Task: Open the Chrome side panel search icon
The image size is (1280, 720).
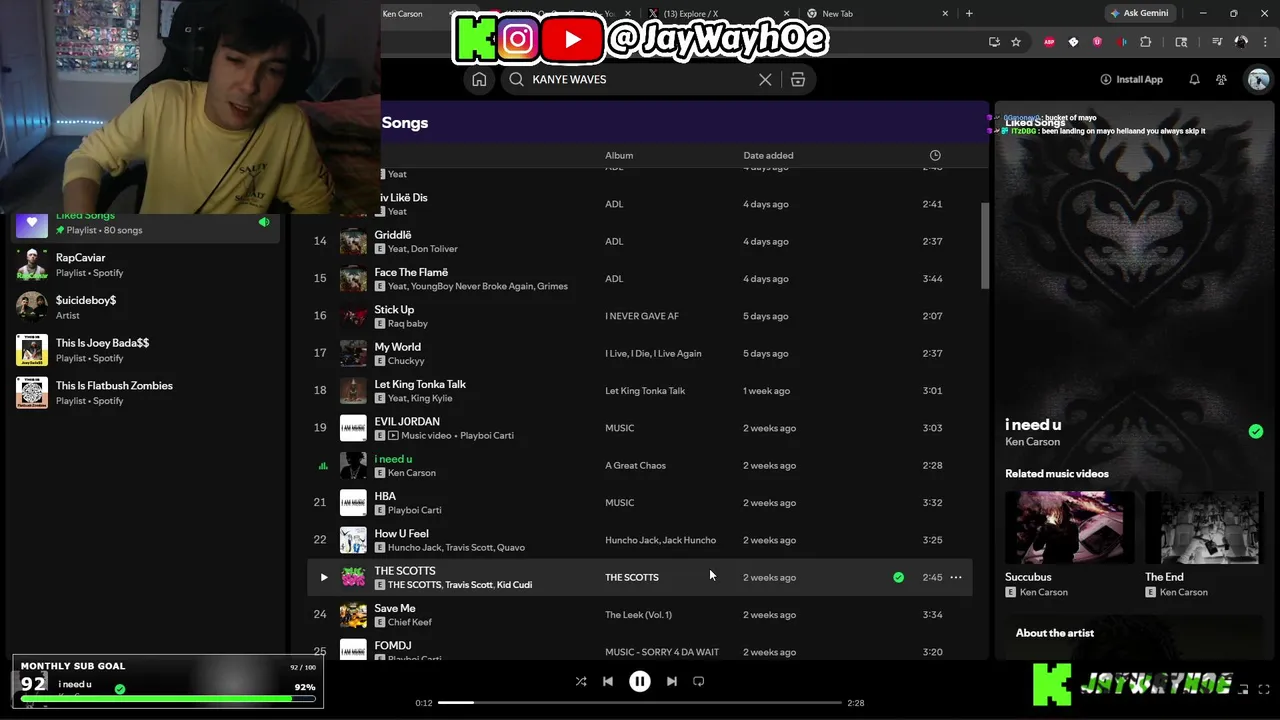Action: coord(1181,42)
